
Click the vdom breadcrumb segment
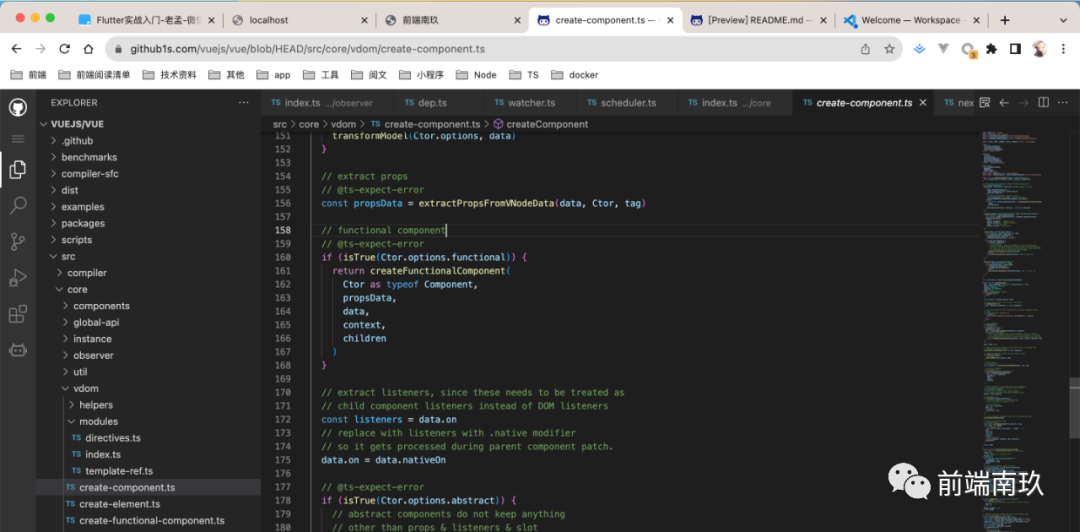tap(342, 124)
